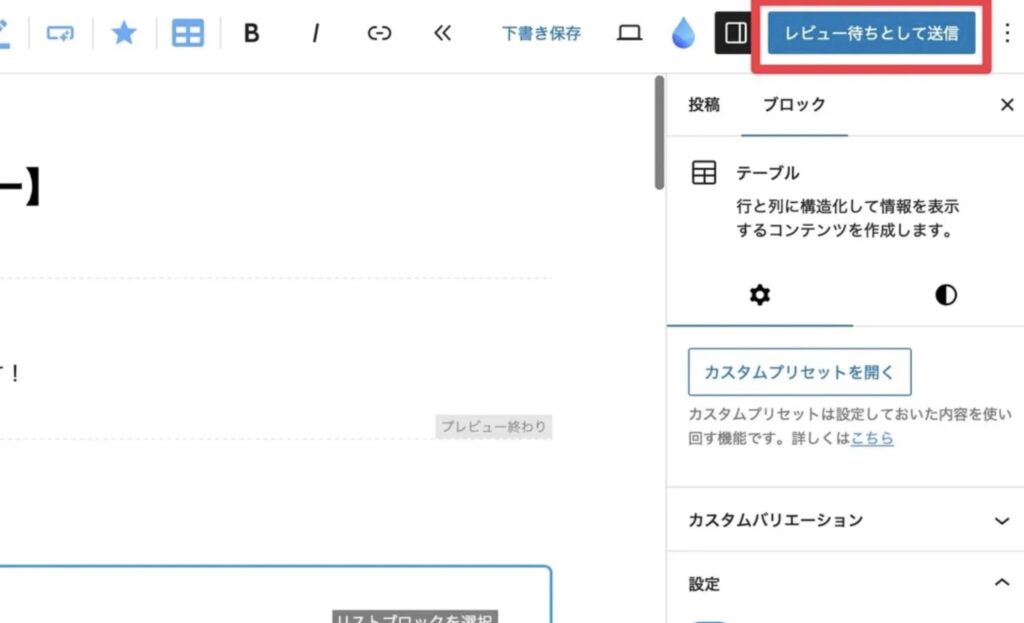Click 下書き保存 to save draft
The image size is (1024, 623).
coord(541,34)
